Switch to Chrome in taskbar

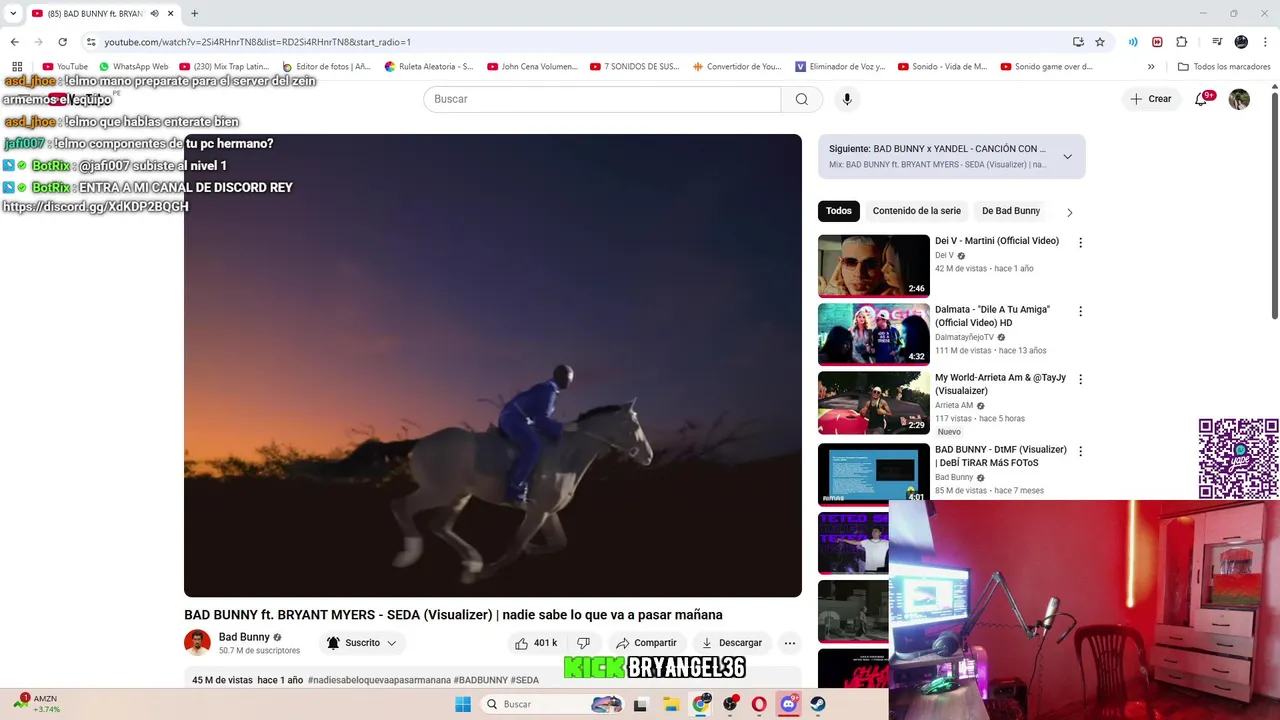701,704
